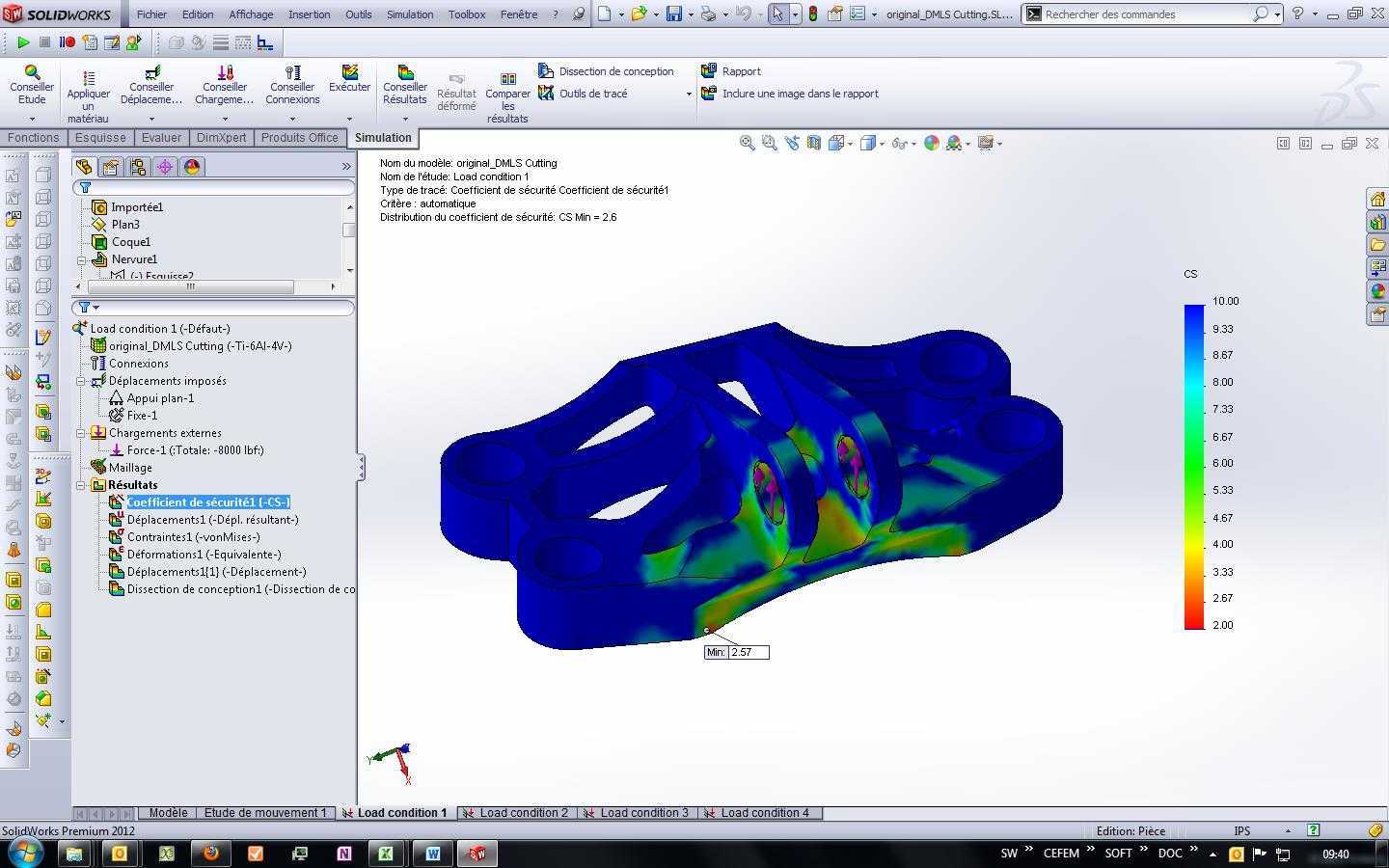
Task: Click Appliquer un matériau icon
Action: coord(88,78)
